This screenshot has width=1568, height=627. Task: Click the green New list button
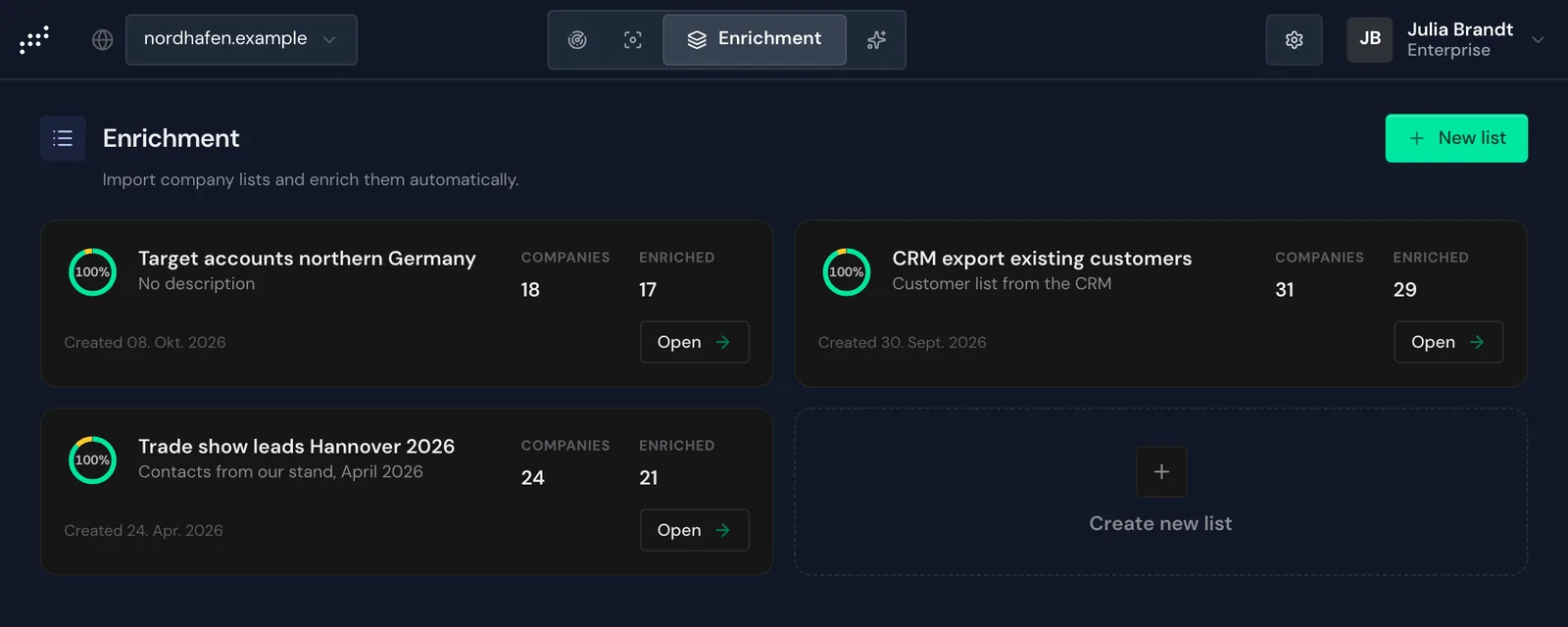pos(1456,138)
